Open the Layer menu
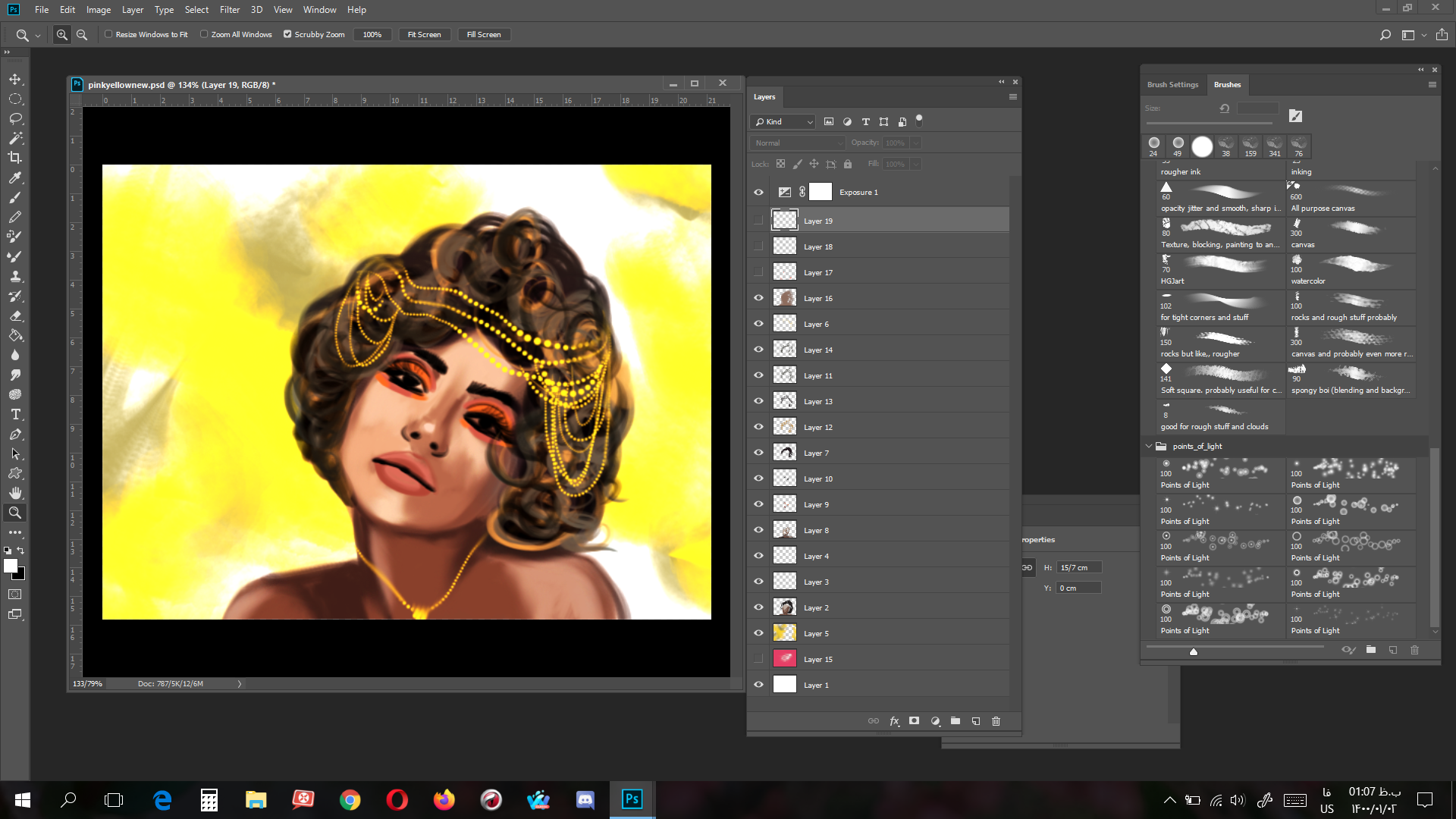 [133, 10]
